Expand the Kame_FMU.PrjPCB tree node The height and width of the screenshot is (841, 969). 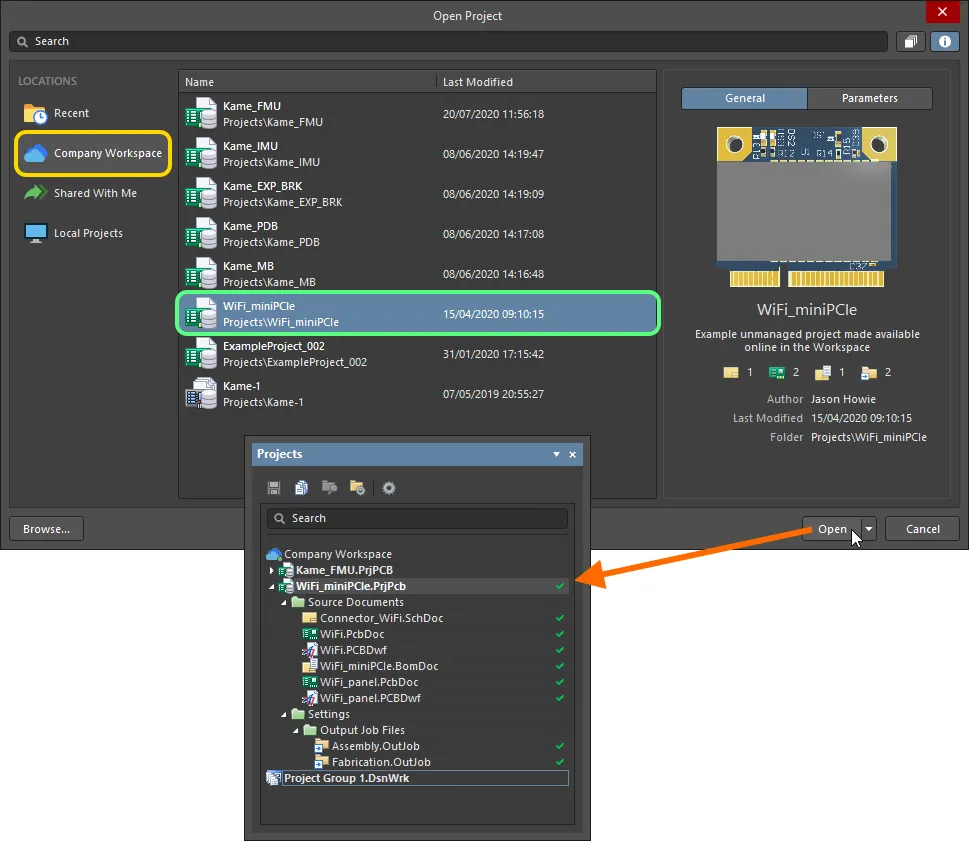pyautogui.click(x=271, y=570)
